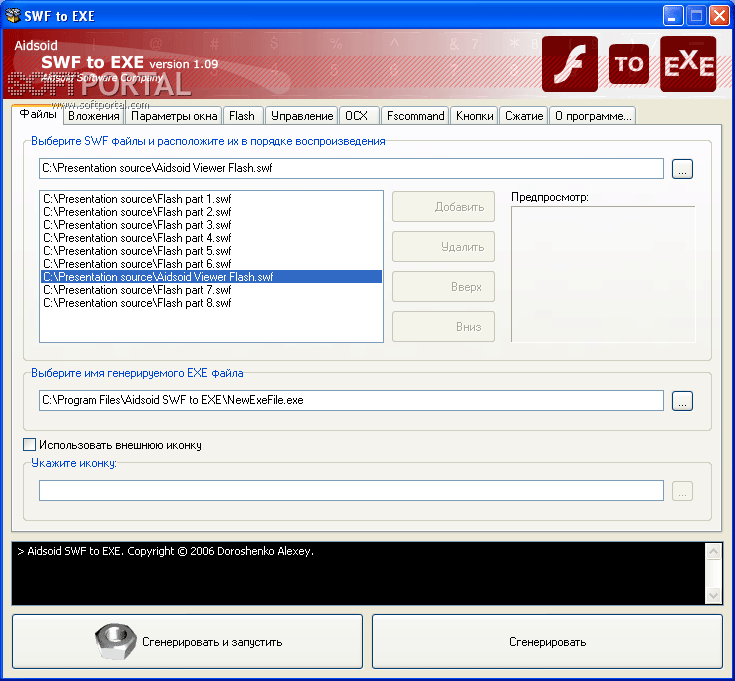Viewport: 735px width, 681px height.
Task: Select Flash part 2.swf in the list
Action: coord(211,212)
